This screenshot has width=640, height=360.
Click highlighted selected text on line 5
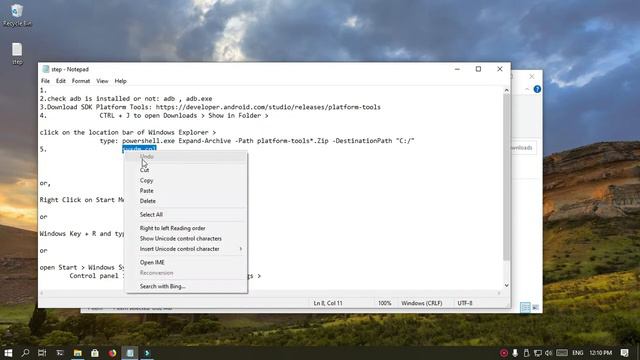tap(139, 149)
